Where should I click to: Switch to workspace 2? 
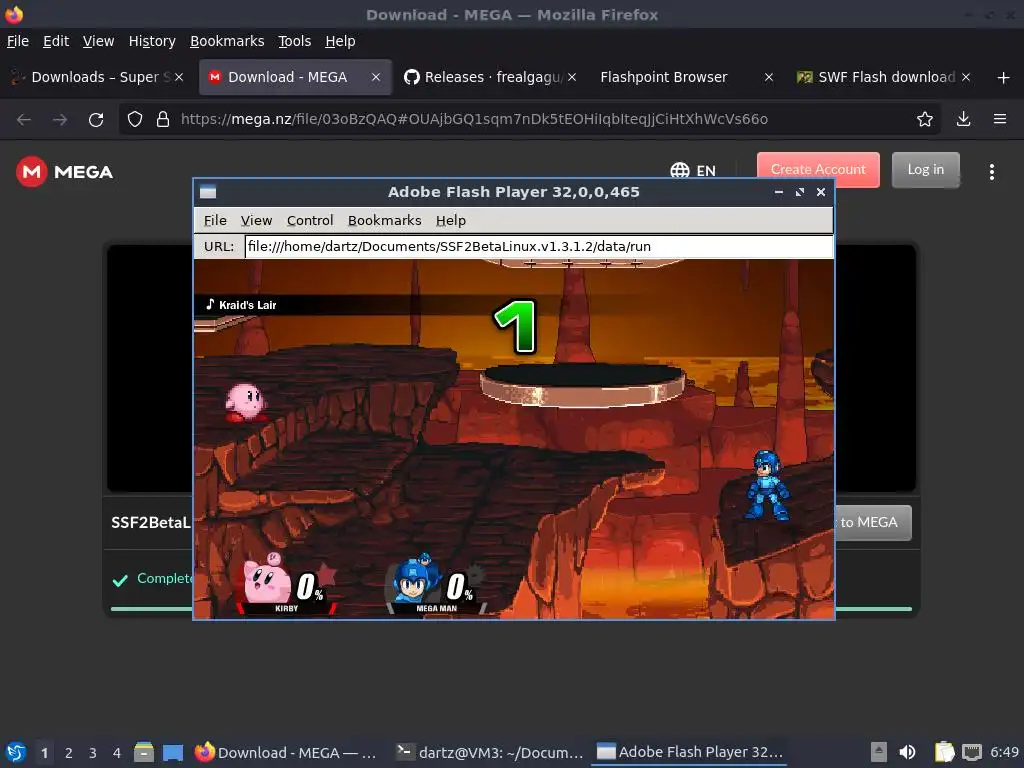[x=69, y=752]
